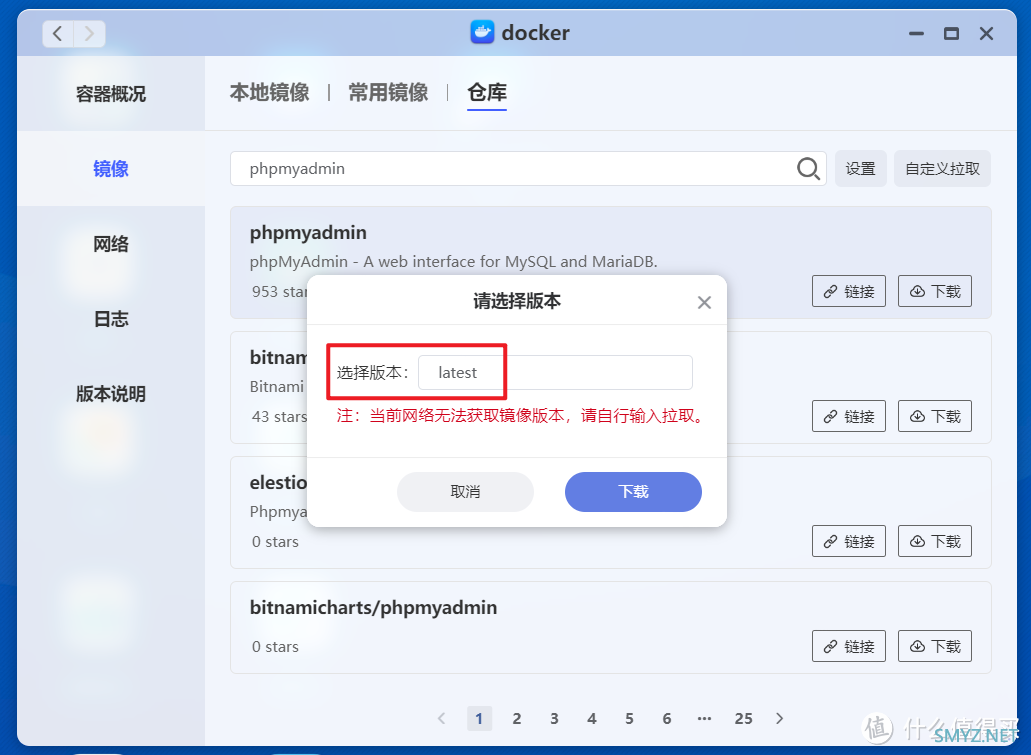Select page 6 in pagination

tap(667, 719)
